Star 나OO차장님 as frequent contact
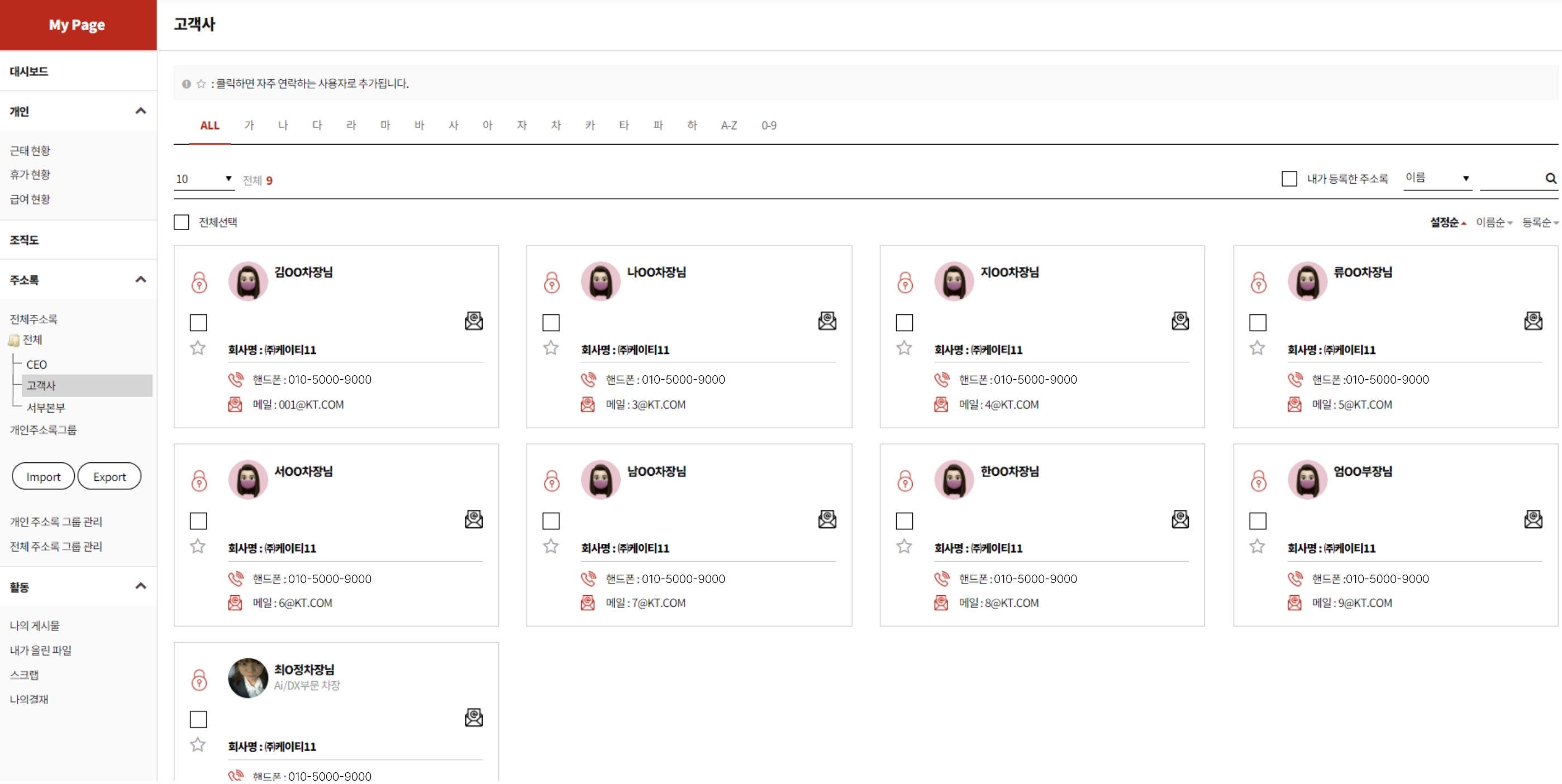Screen dimensions: 1562x784 (551, 348)
